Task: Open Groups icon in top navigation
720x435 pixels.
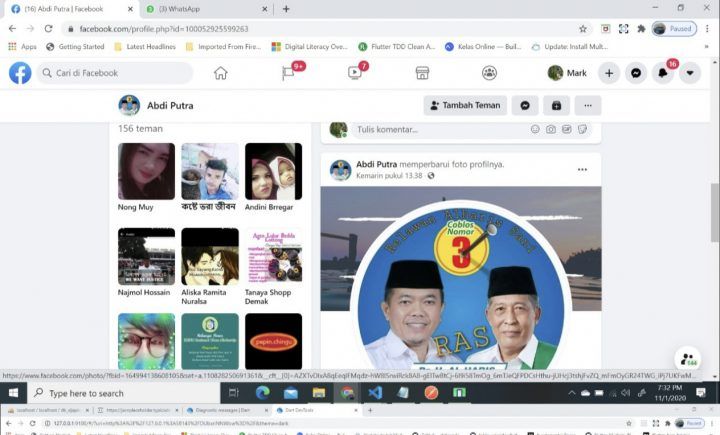Action: [489, 73]
